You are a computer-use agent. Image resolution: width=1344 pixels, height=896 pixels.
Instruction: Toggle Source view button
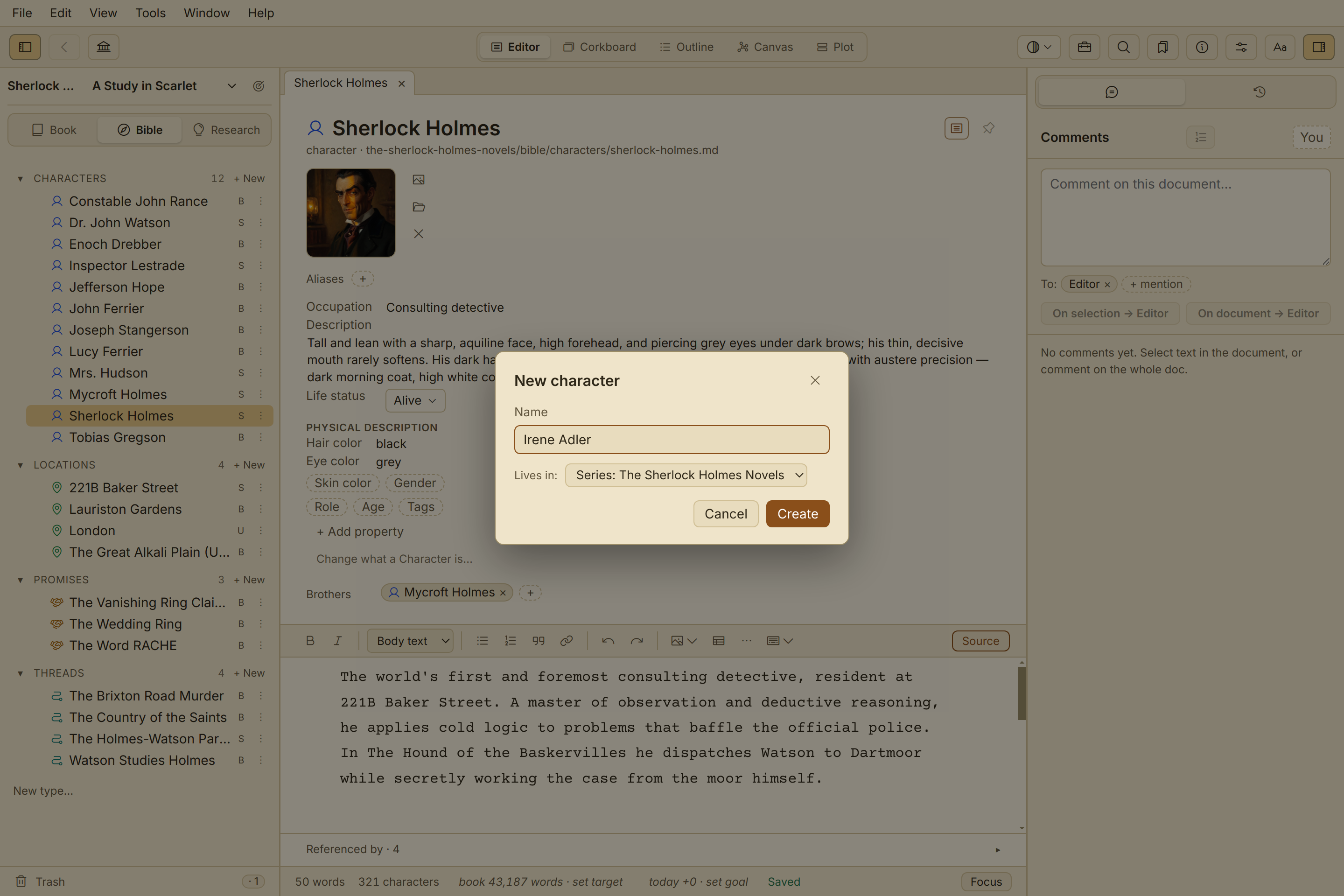980,641
